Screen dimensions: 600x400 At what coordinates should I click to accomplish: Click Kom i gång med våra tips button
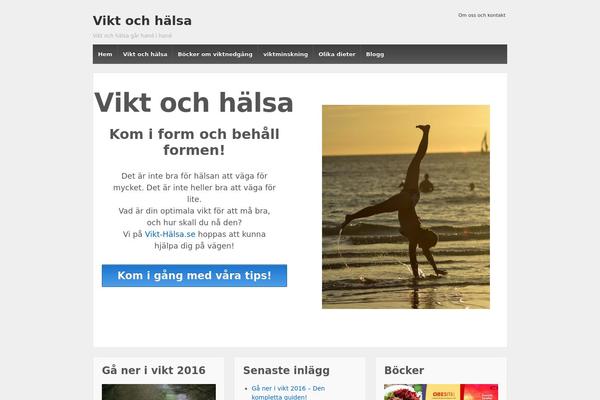[x=194, y=276]
